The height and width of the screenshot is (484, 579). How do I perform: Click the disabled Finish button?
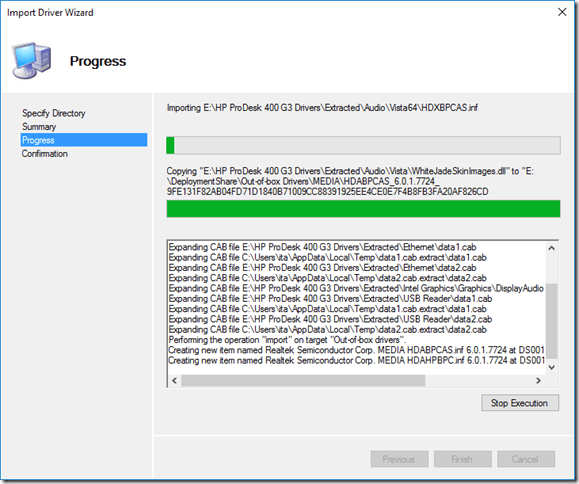[x=462, y=459]
